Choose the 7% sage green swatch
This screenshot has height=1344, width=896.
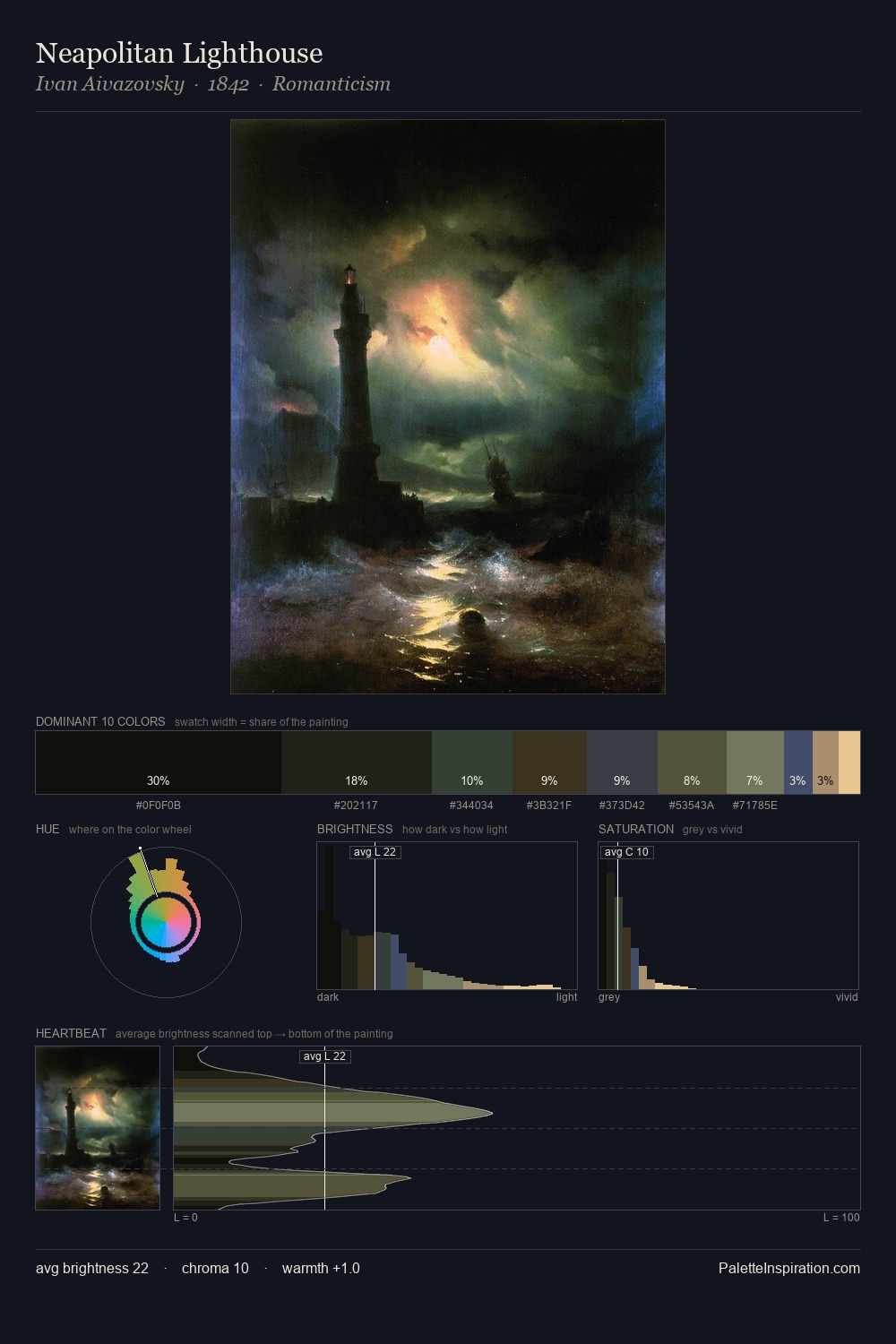pyautogui.click(x=755, y=762)
